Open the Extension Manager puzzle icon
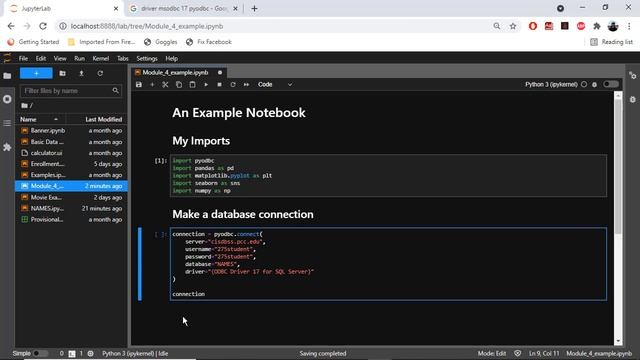The height and width of the screenshot is (360, 640). point(7,147)
